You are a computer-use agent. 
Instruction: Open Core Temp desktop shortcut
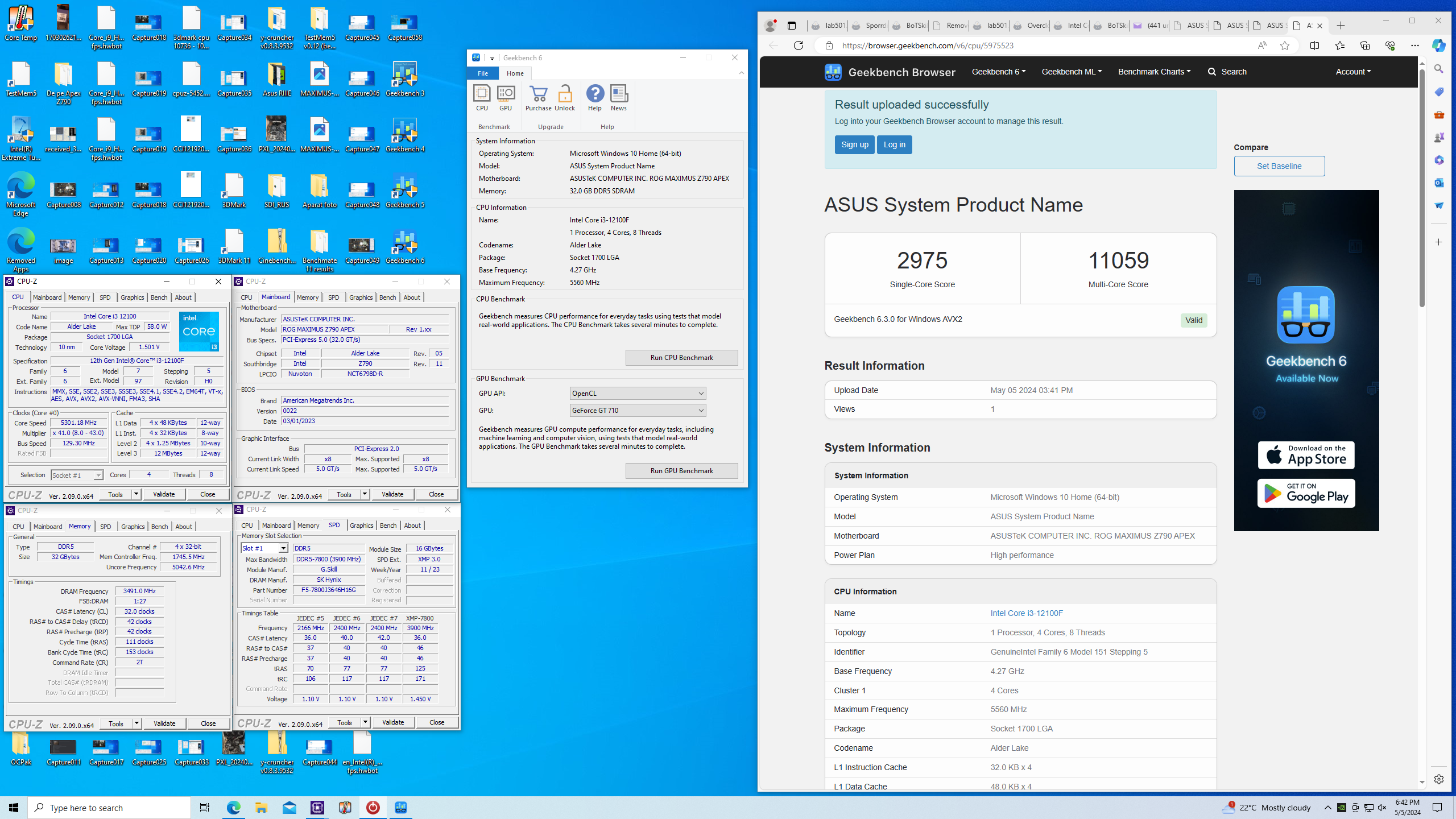21,23
